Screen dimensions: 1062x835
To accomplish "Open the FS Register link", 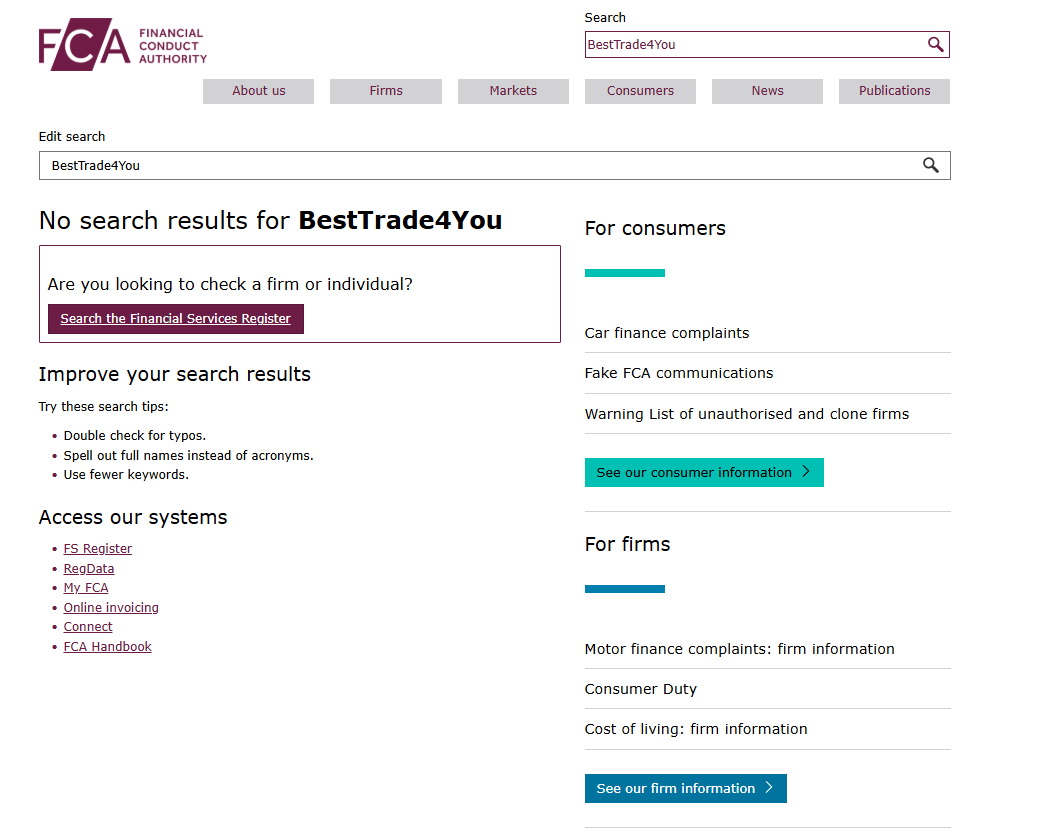I will click(98, 549).
